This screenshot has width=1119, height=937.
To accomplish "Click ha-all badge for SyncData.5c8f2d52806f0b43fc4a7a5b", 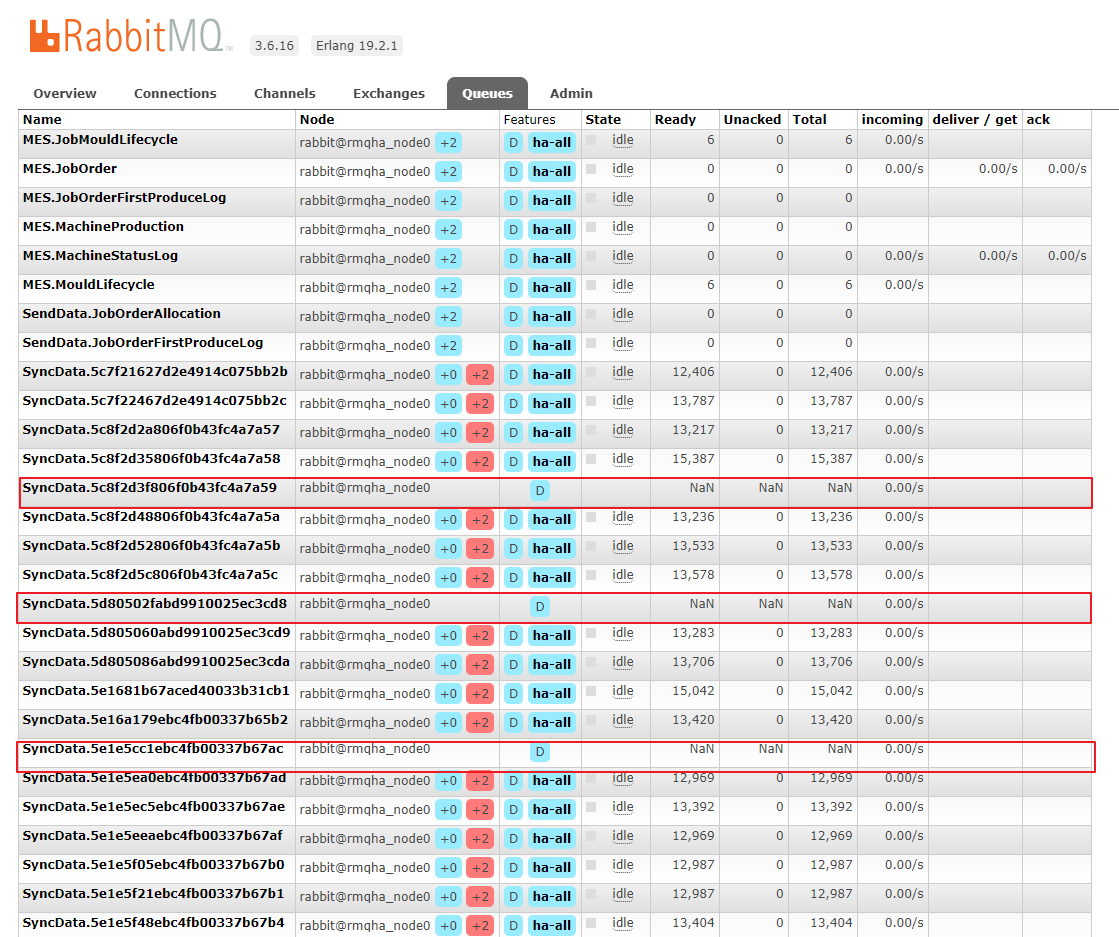I will [552, 549].
